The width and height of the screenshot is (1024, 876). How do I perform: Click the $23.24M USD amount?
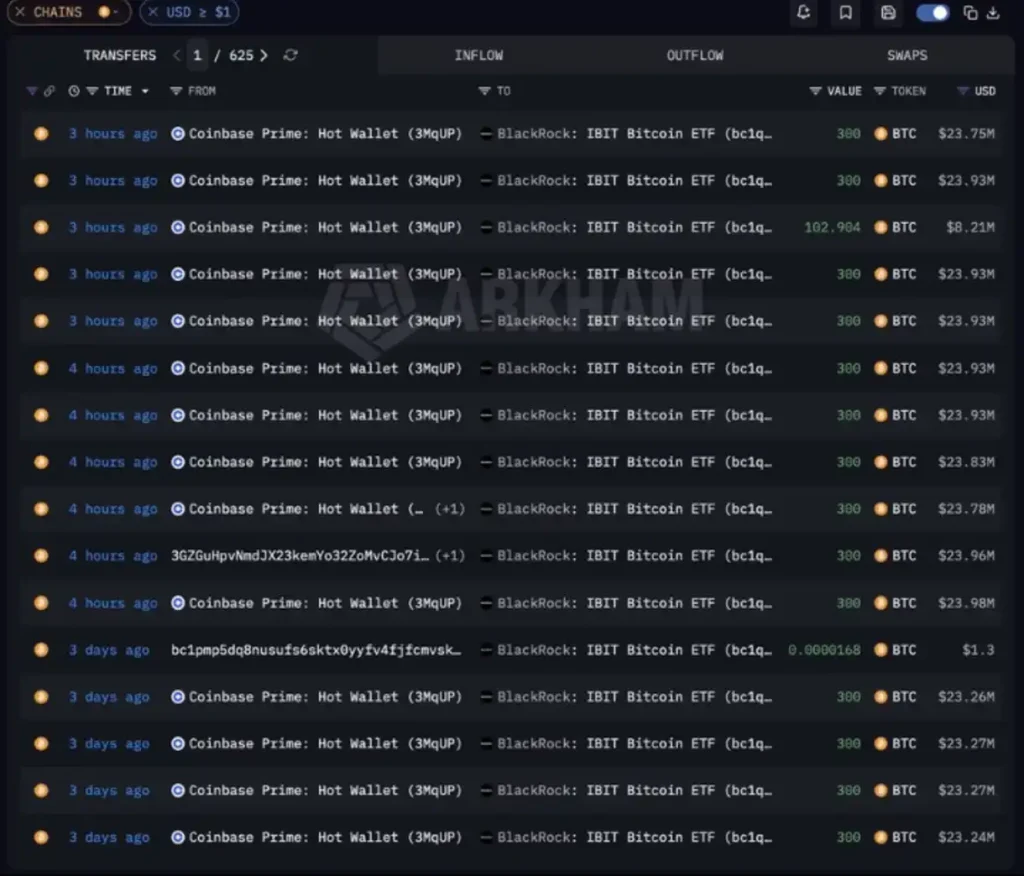click(967, 837)
